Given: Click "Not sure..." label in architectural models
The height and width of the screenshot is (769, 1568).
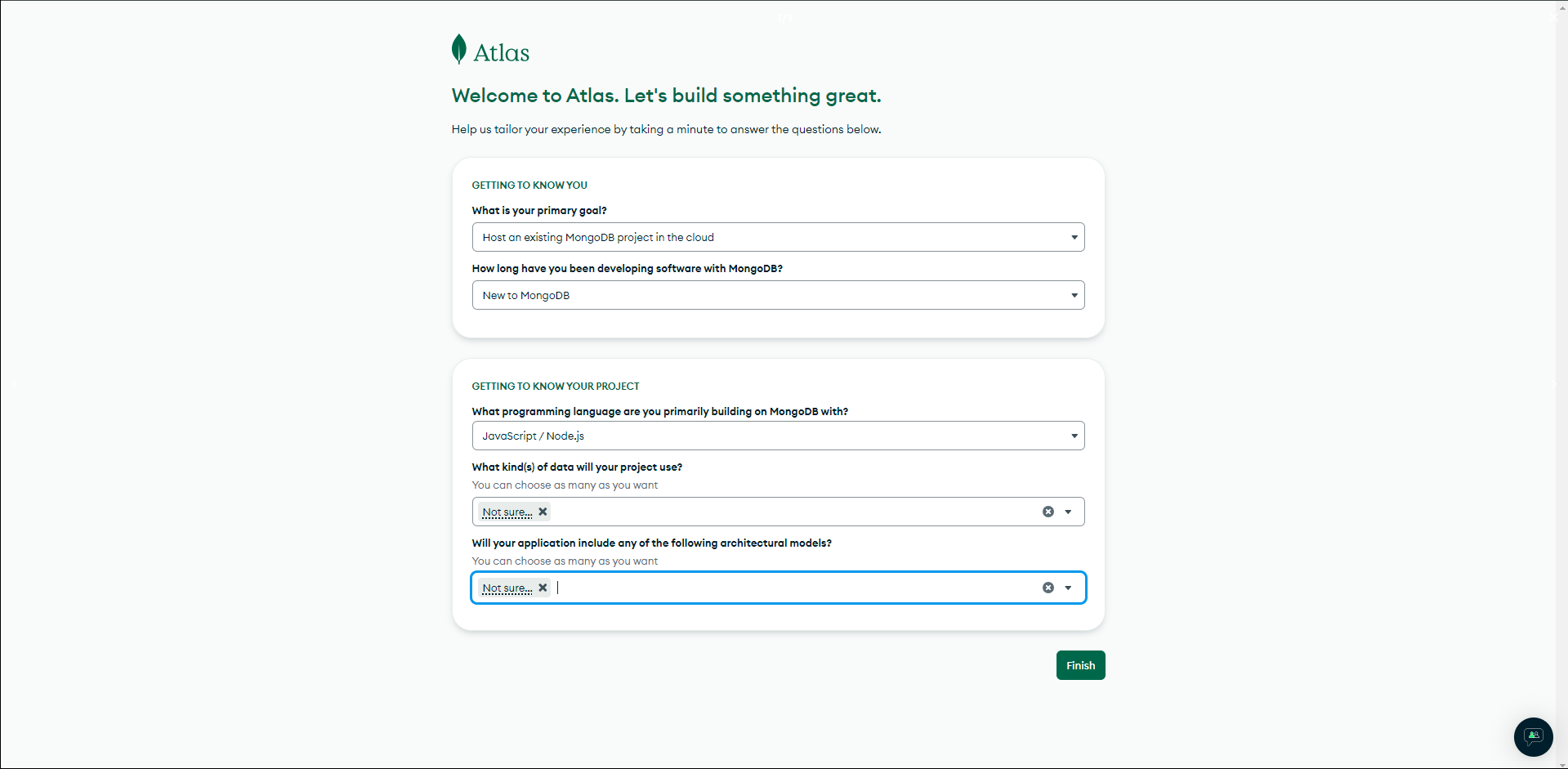Looking at the screenshot, I should click(507, 588).
